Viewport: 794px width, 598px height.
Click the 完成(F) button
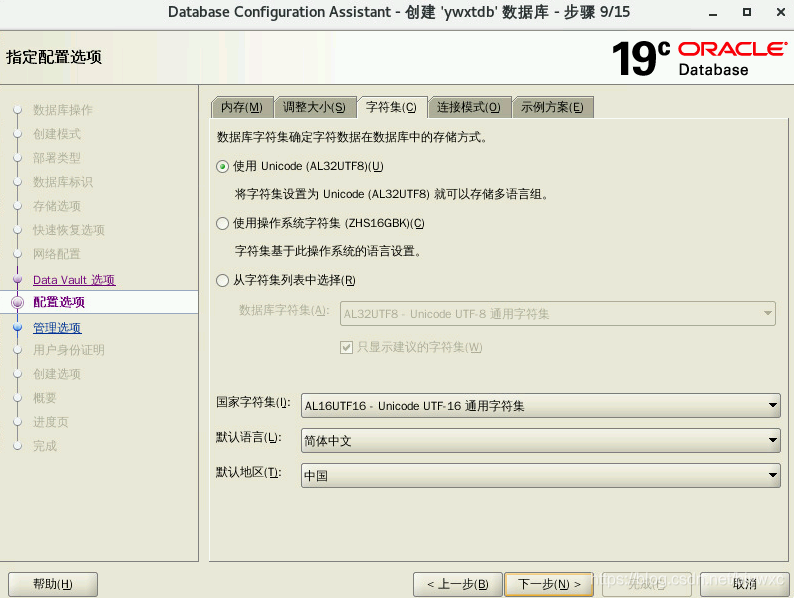647,584
